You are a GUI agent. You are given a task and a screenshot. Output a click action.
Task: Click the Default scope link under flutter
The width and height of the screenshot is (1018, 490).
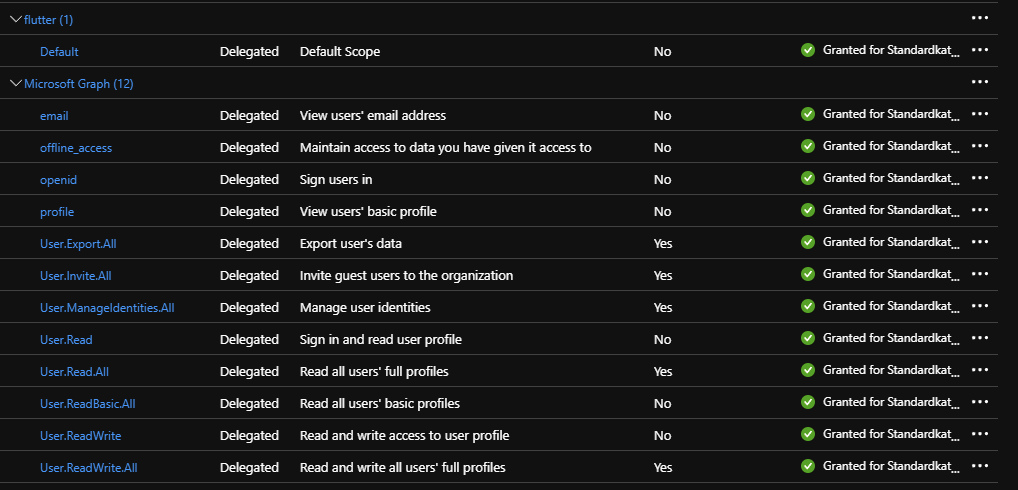pyautogui.click(x=59, y=51)
